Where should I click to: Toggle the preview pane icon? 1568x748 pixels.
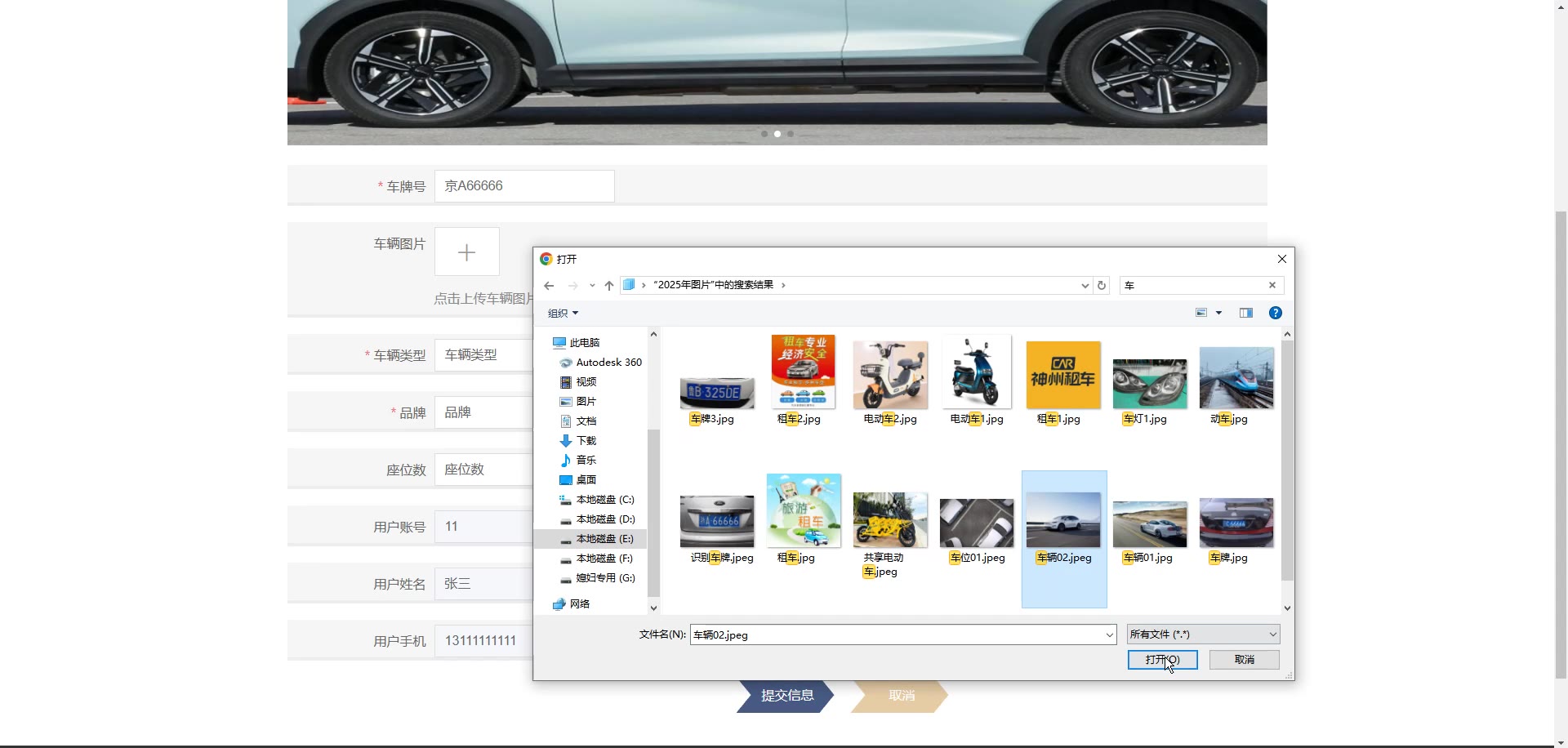(1246, 313)
